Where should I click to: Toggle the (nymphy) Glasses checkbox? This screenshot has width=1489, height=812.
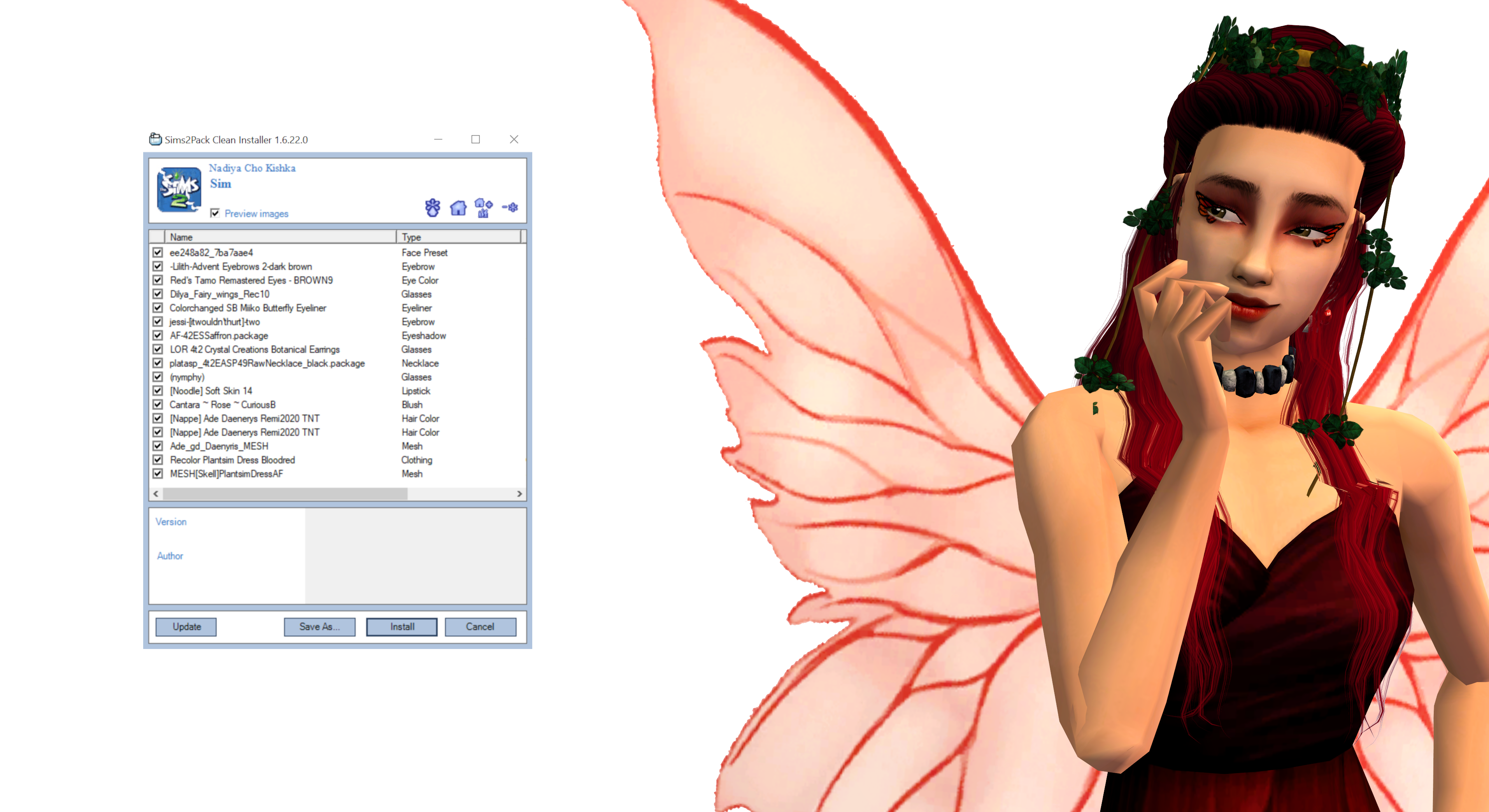coord(157,377)
